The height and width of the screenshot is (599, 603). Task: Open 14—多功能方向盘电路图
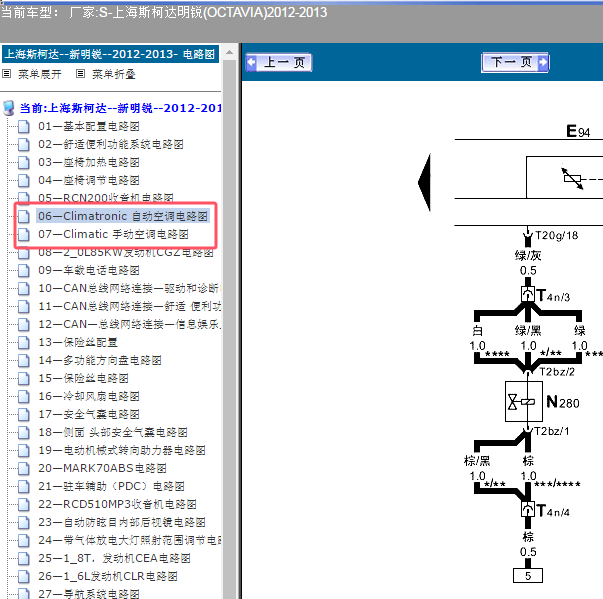point(99,360)
